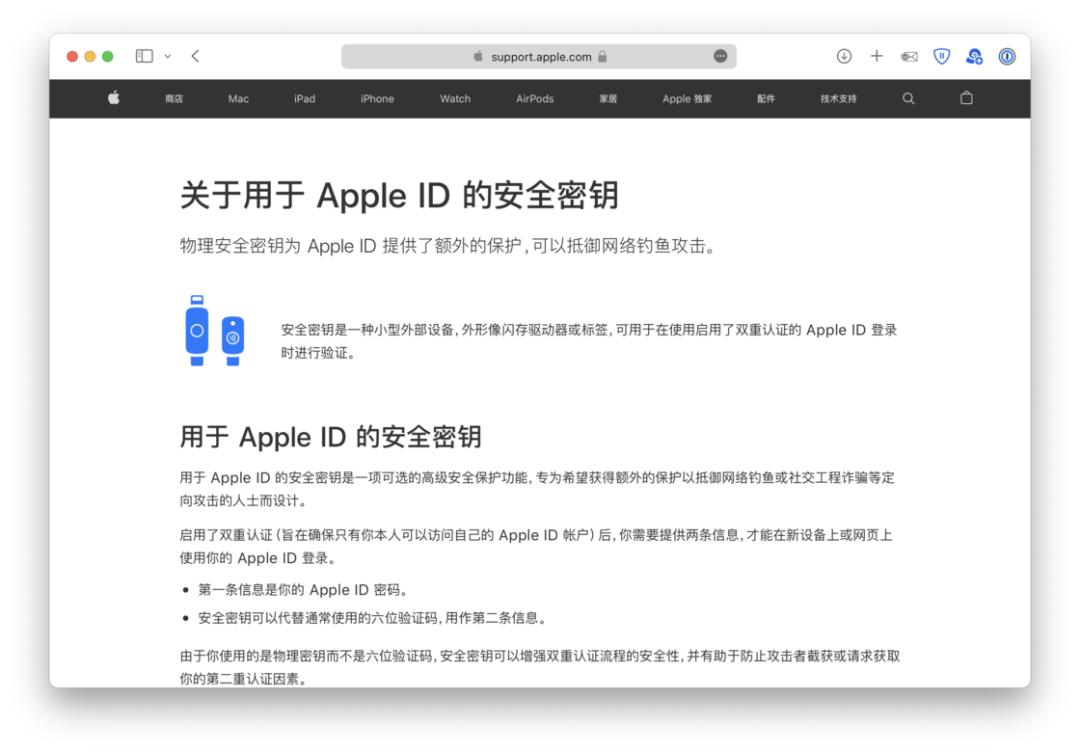Screen dimensions: 1080x753
Task: Select the support.apple.com address bar
Action: pyautogui.click(x=539, y=56)
